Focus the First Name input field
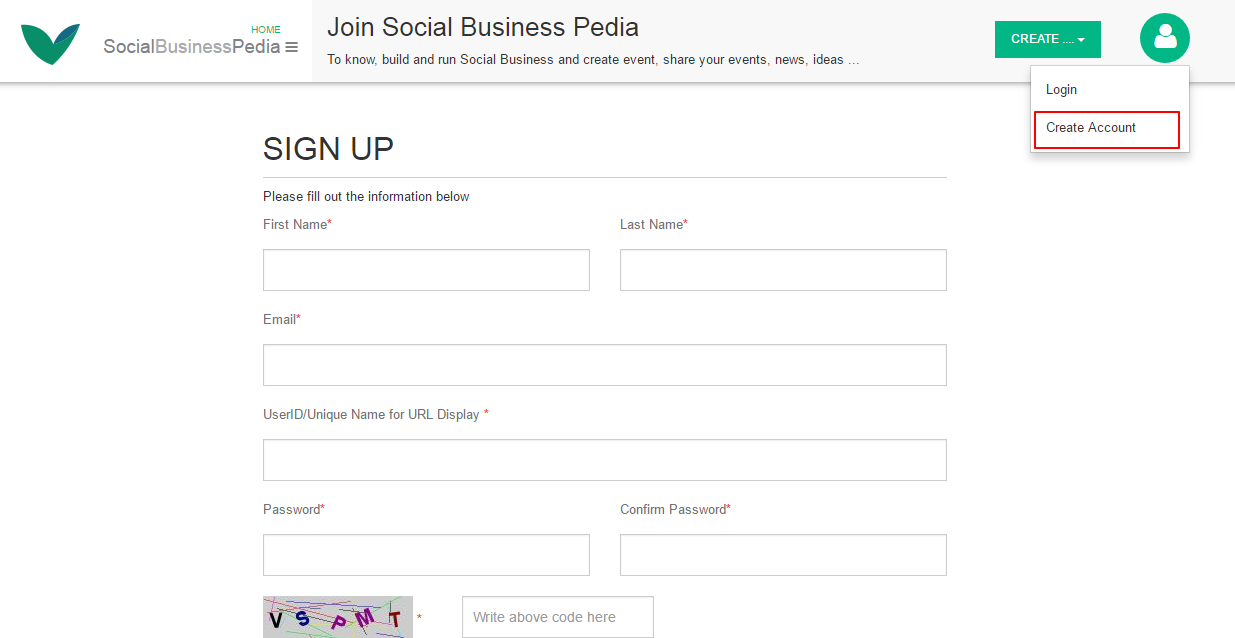 click(426, 270)
